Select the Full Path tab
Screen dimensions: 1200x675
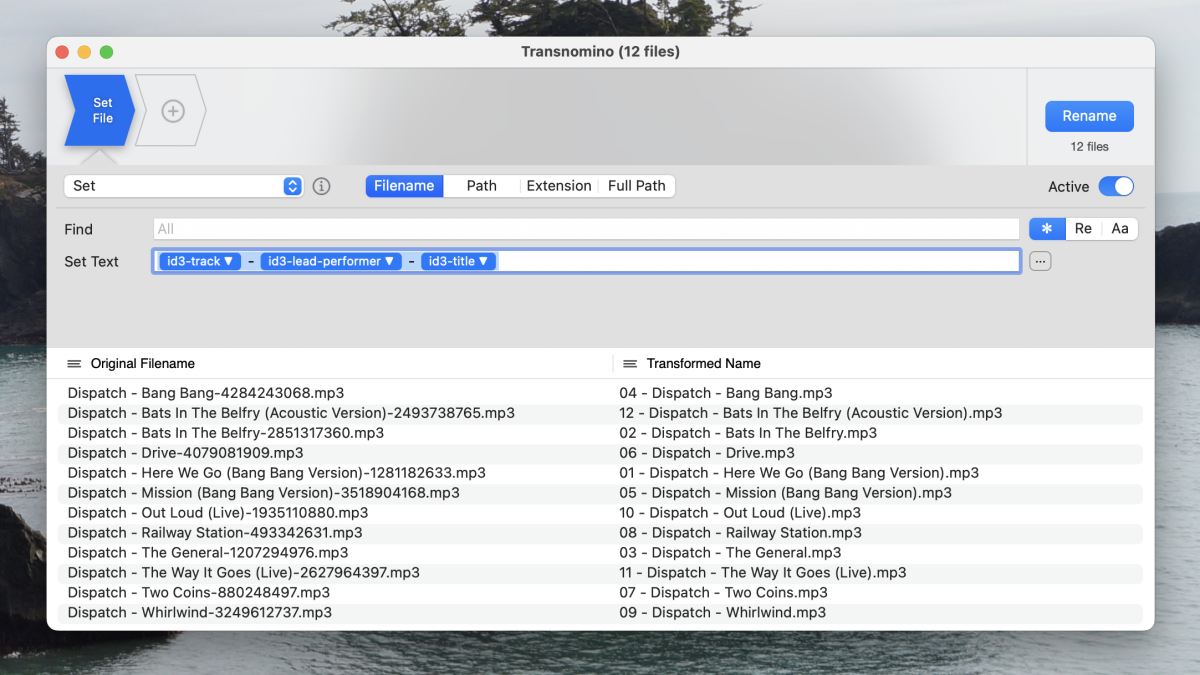(x=637, y=186)
